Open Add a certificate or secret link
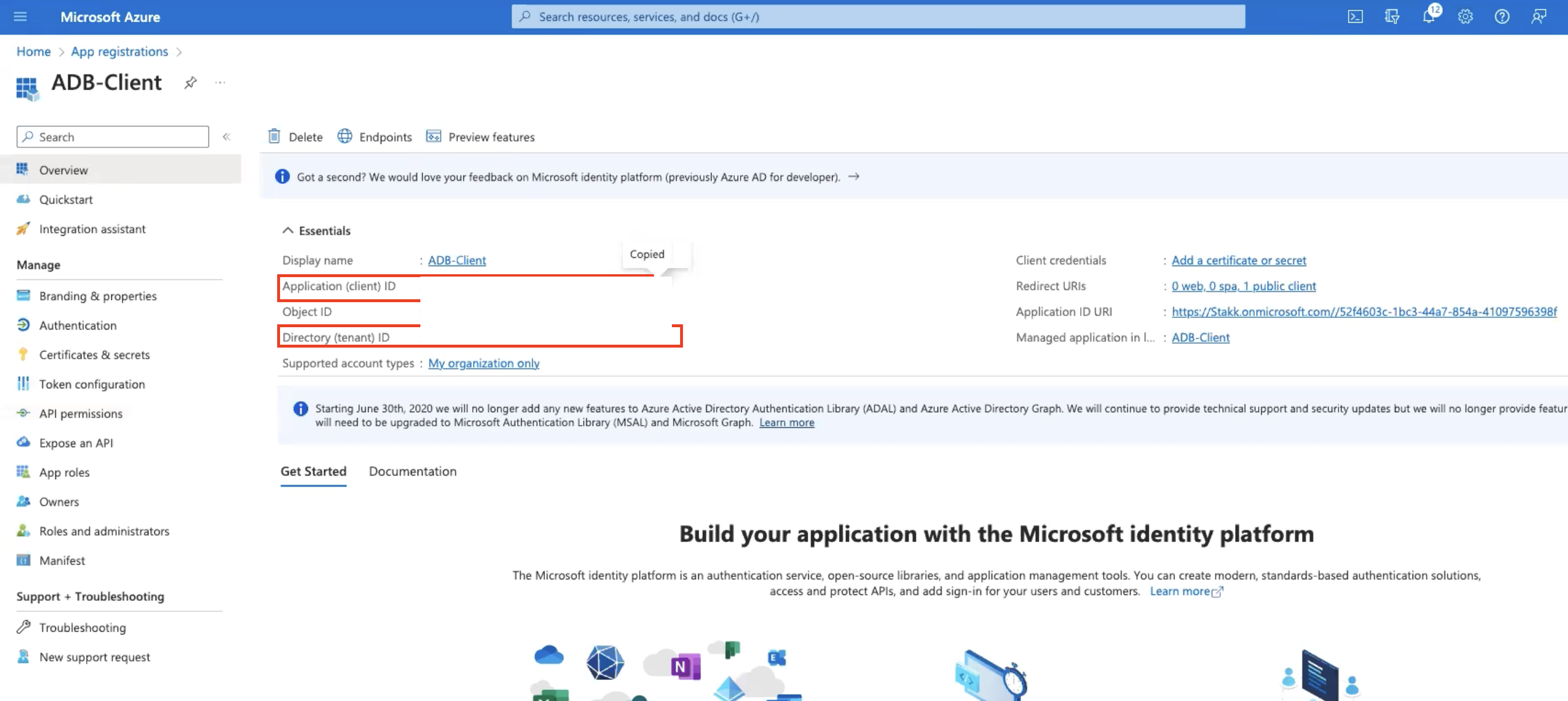The height and width of the screenshot is (701, 1568). pyautogui.click(x=1238, y=260)
